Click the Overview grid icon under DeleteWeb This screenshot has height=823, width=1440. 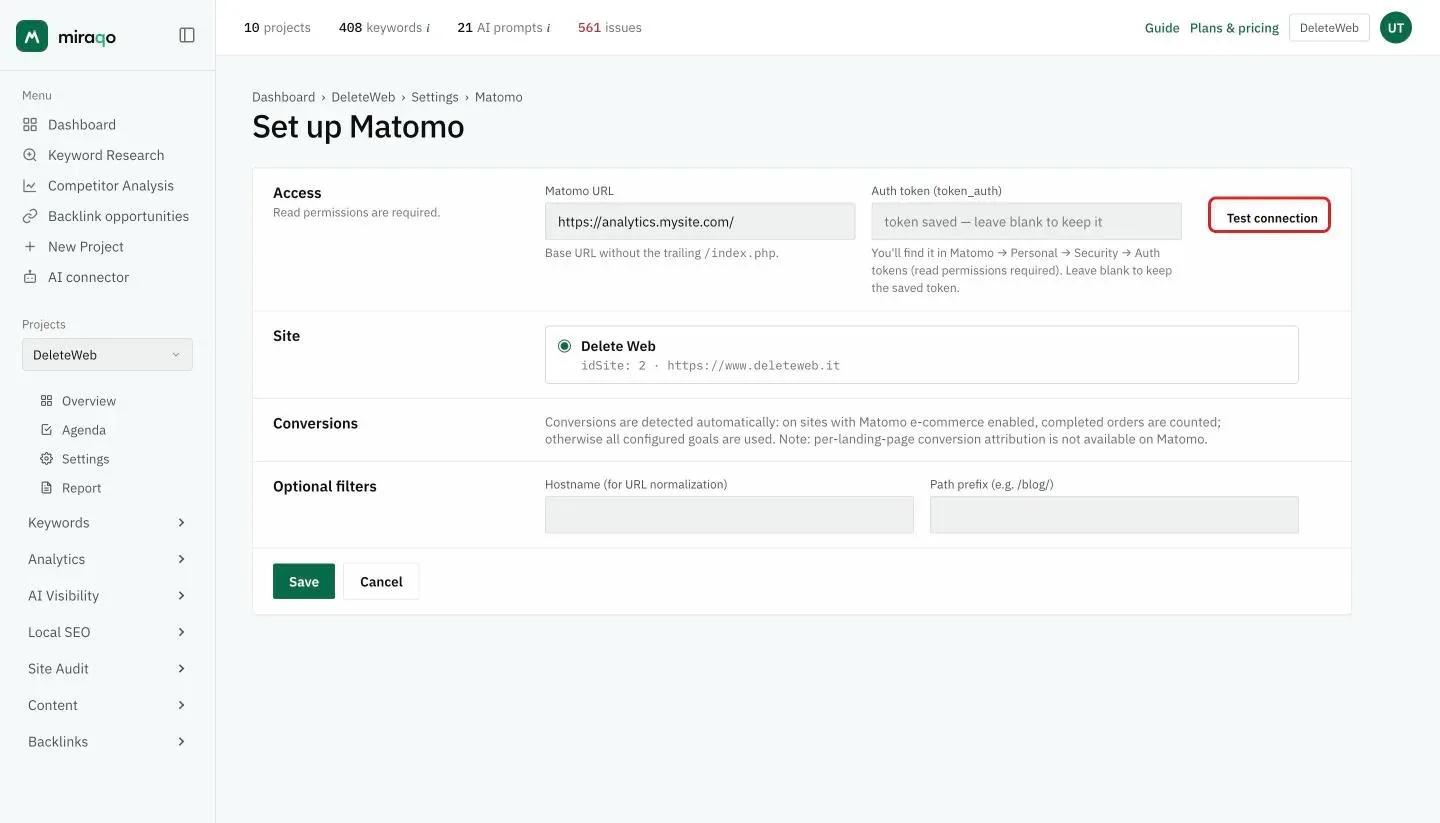(46, 401)
